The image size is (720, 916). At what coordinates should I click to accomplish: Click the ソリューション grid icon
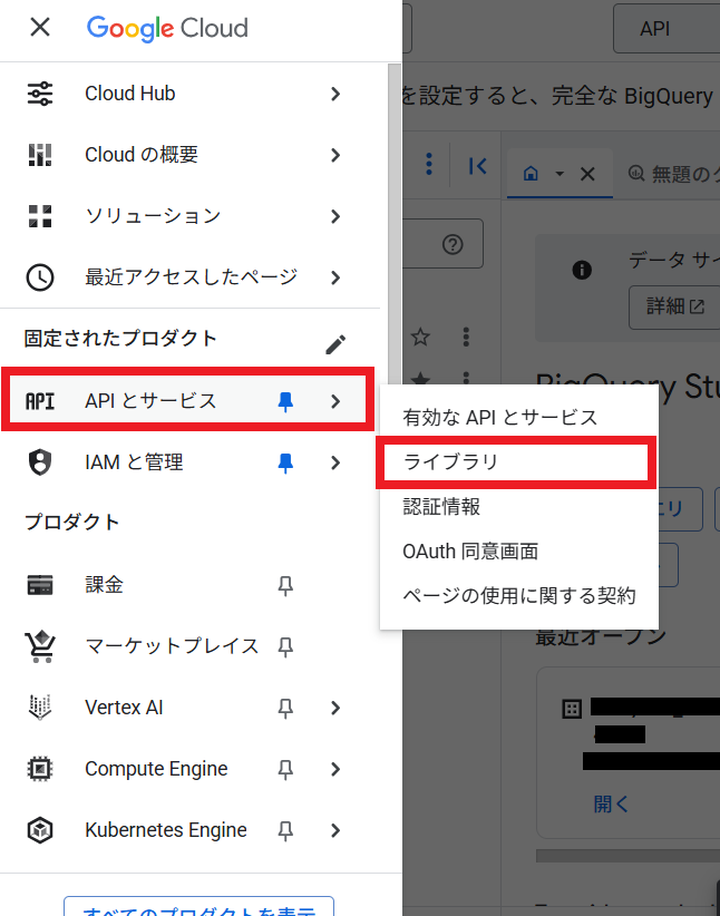[40, 216]
